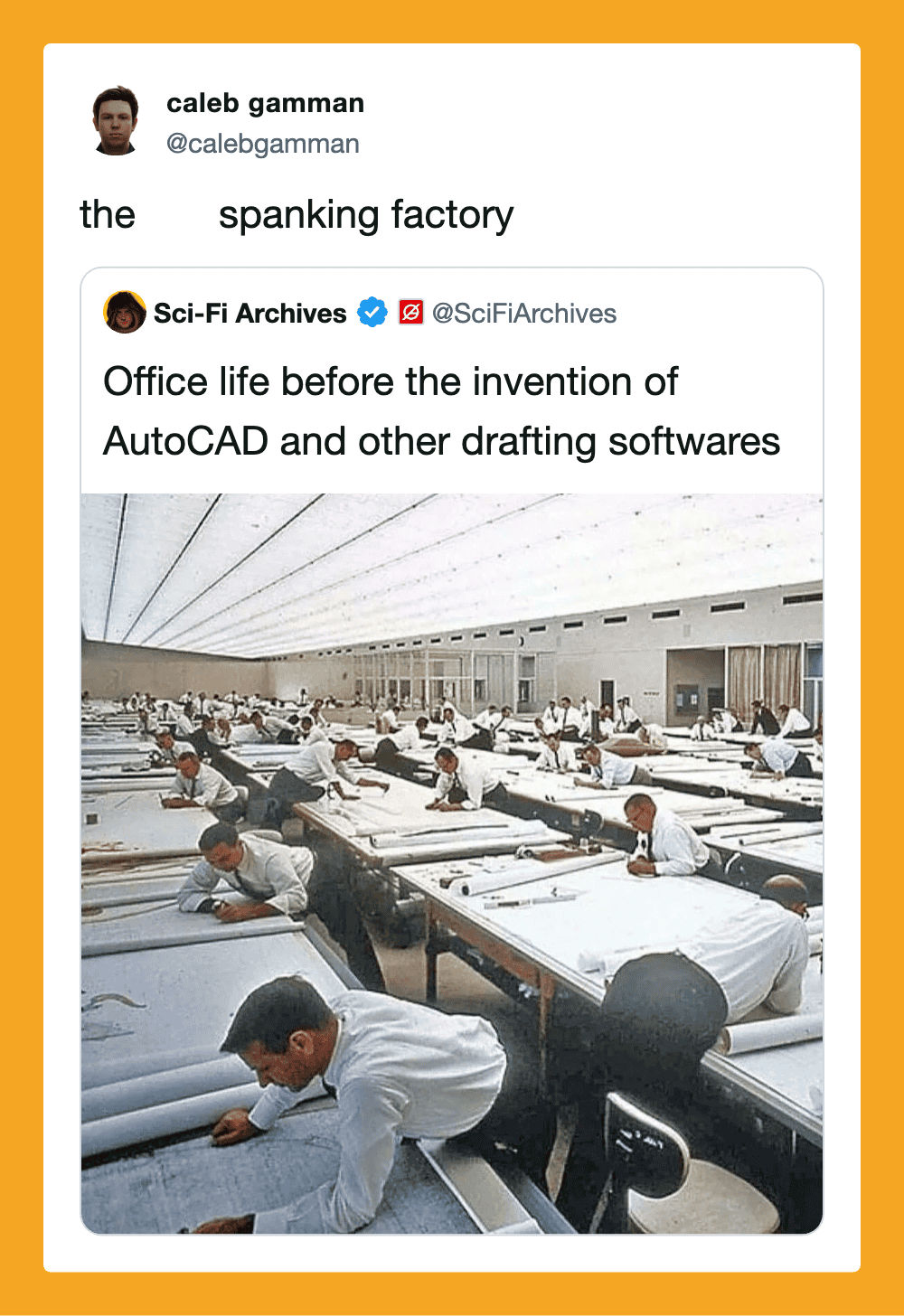Click the word "AutoCAD" in quoted tweet
The width and height of the screenshot is (904, 1316).
[185, 442]
